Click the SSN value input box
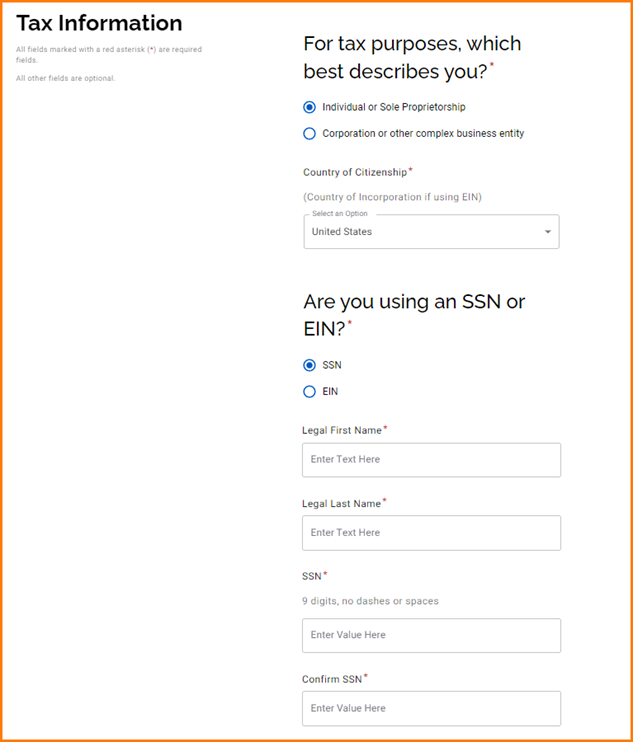633x742 pixels. point(431,635)
